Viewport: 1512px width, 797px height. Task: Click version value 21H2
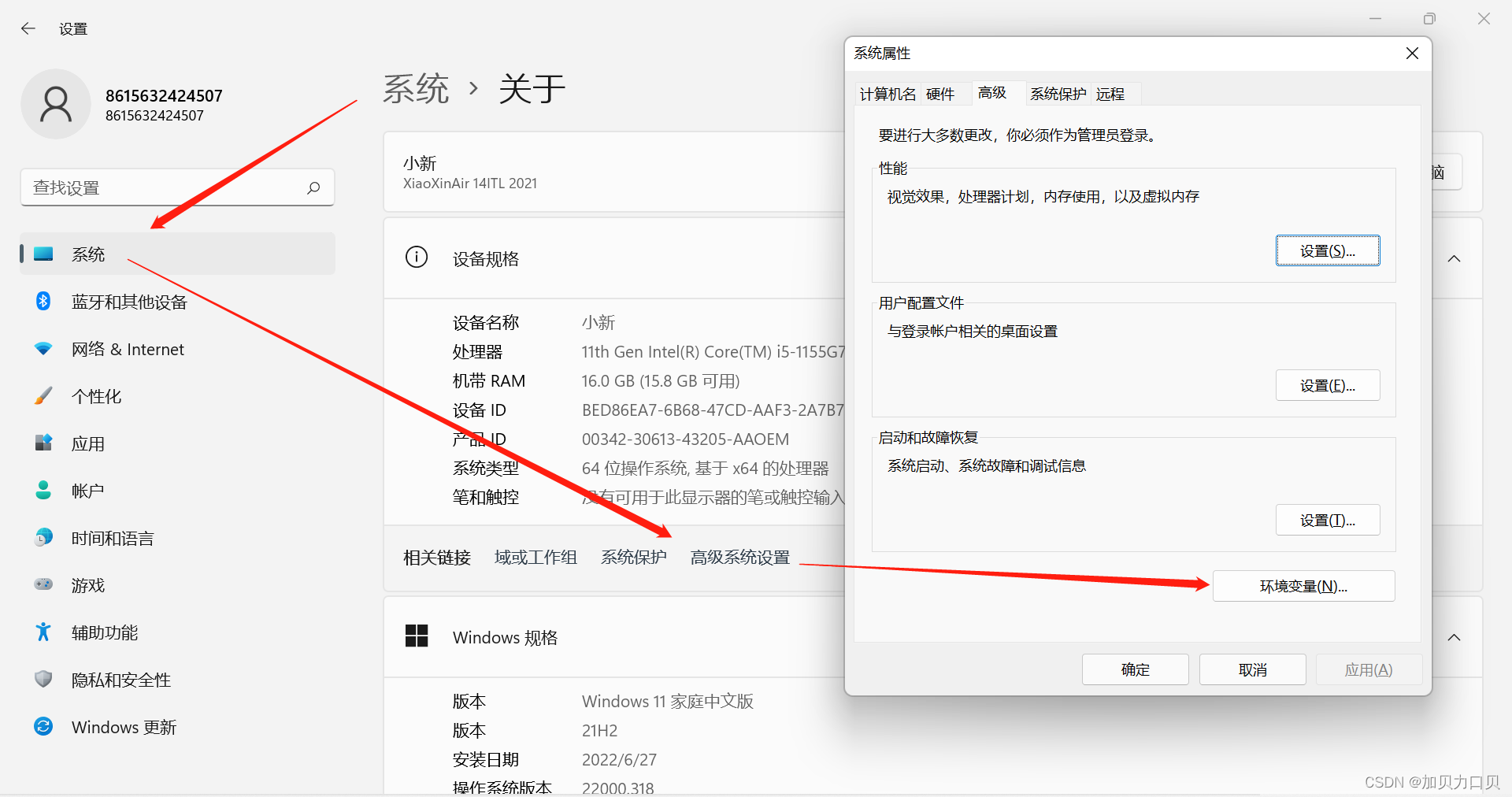click(x=600, y=731)
